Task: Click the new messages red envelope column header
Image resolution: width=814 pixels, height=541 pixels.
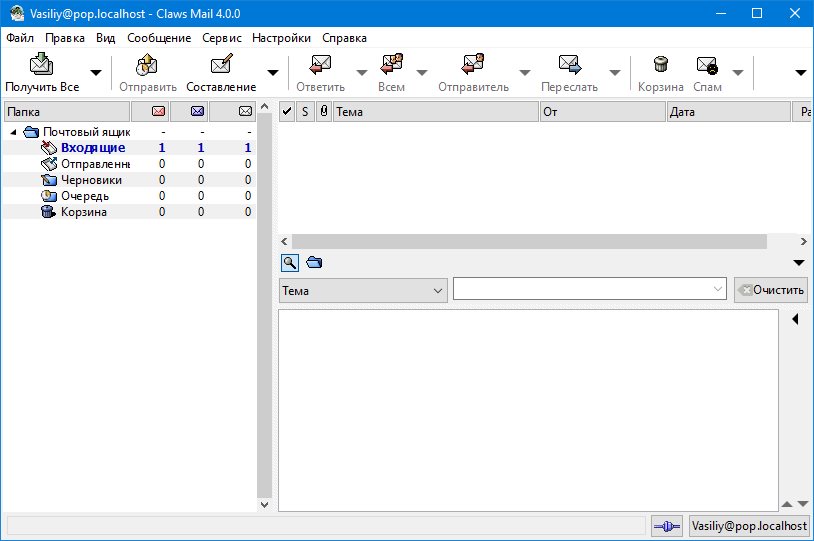Action: [151, 112]
